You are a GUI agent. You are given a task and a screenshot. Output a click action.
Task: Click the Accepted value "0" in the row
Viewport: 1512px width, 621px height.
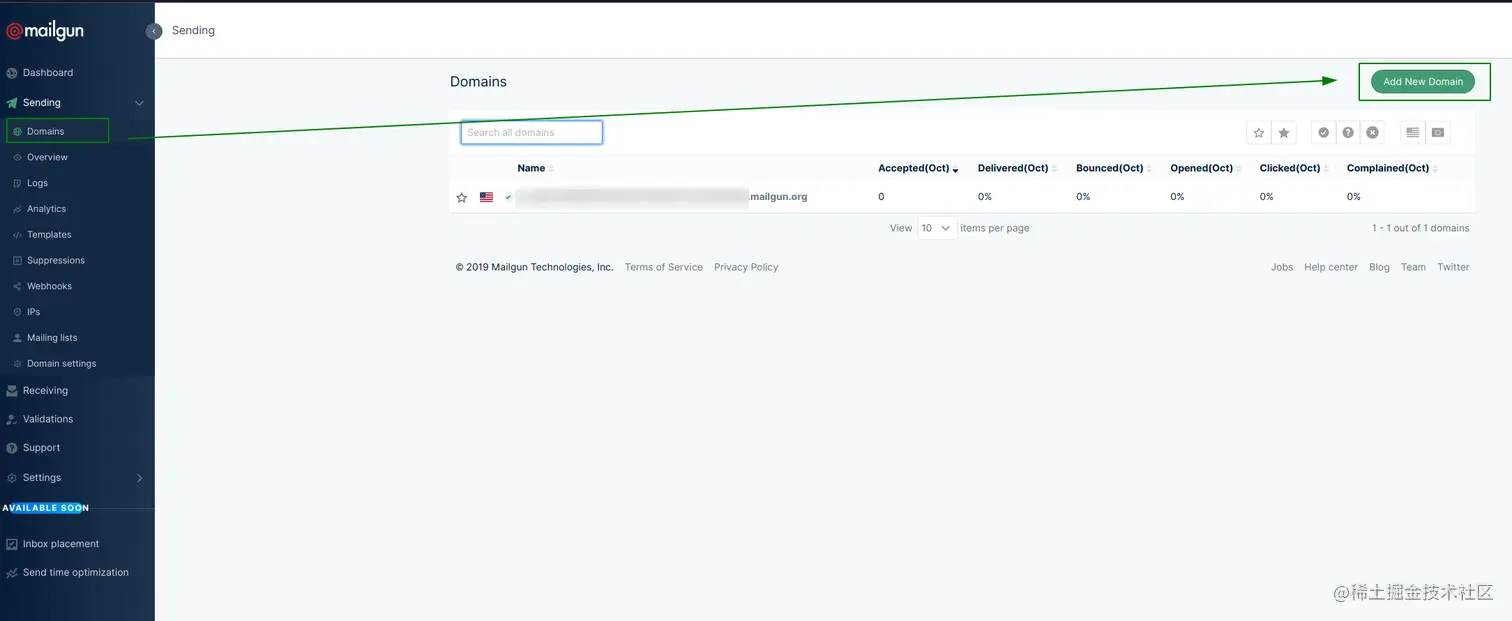pos(881,197)
